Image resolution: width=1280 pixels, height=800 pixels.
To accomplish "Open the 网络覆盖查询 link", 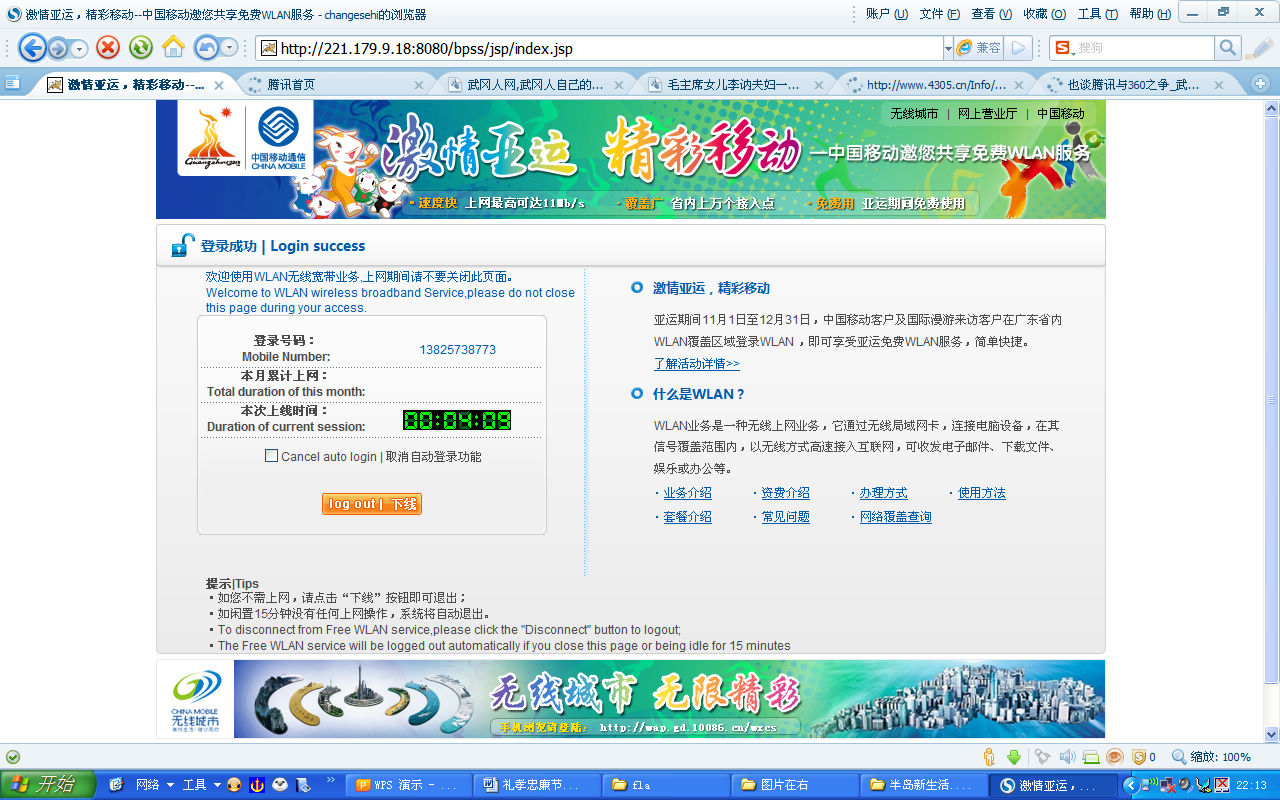I will (x=895, y=517).
